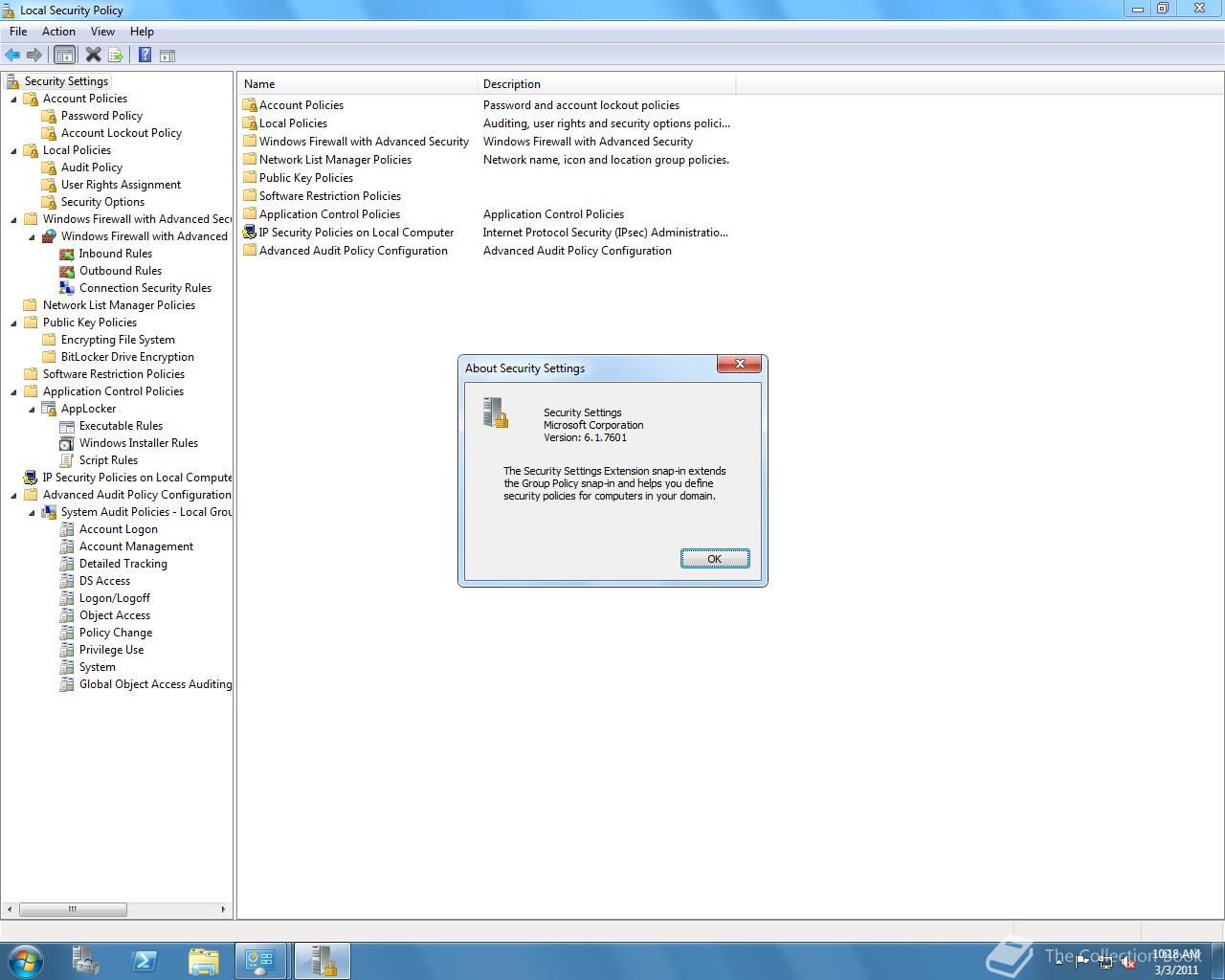Click the taskbar clock showing 3/3/2011

tap(1176, 962)
